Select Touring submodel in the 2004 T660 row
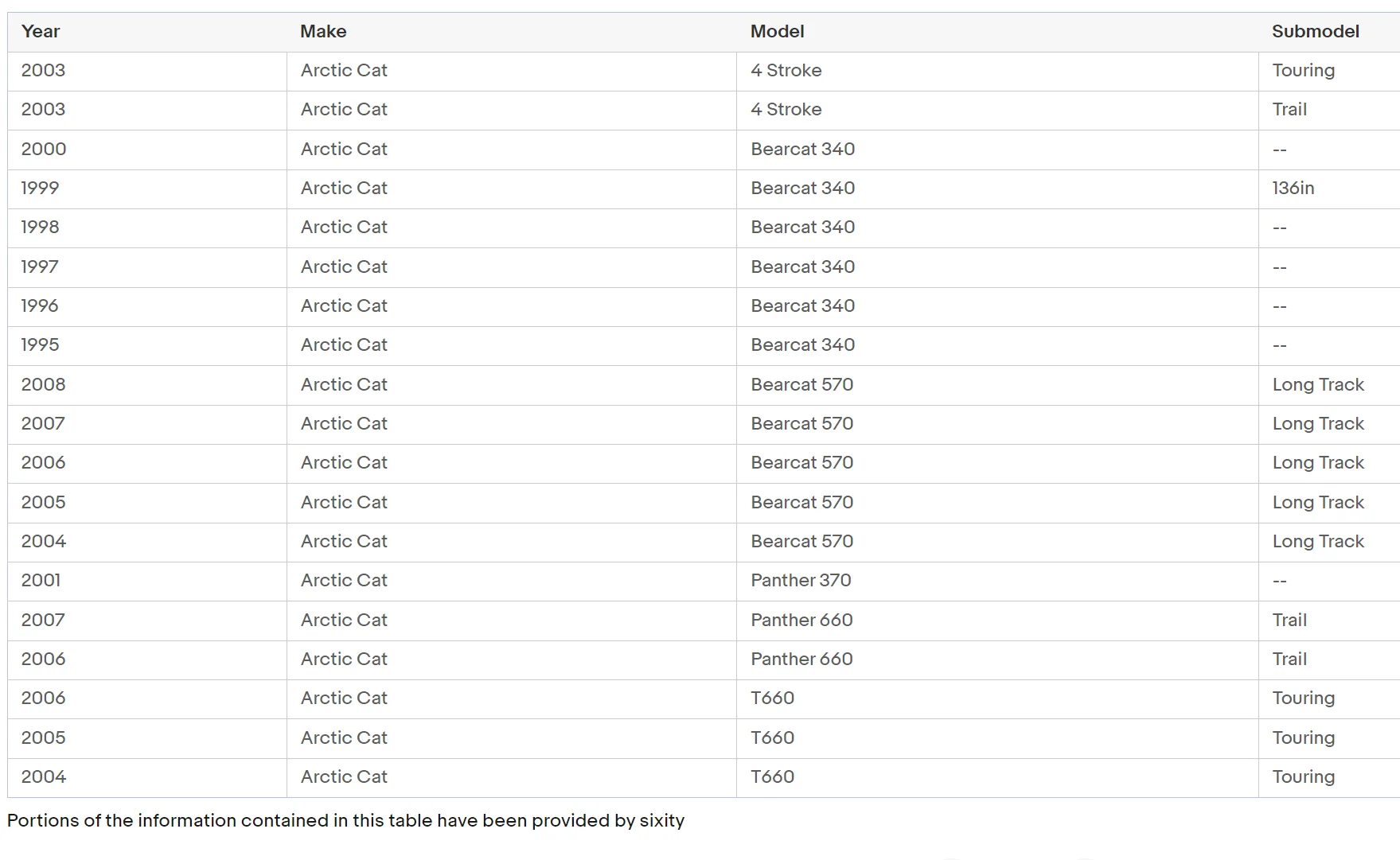 pos(1303,777)
